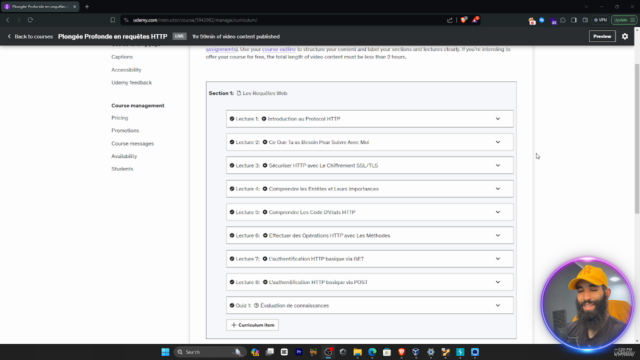Expand Lecture 4 Comprendre les Entêtes chevron

click(x=498, y=189)
